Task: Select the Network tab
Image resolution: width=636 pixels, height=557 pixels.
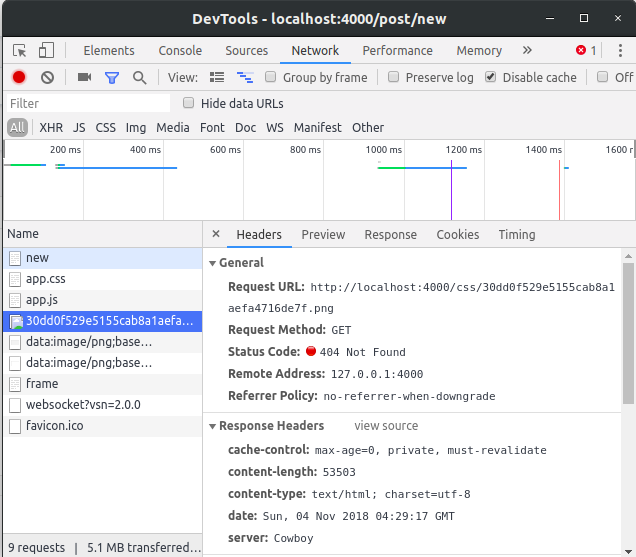Action: tap(315, 50)
